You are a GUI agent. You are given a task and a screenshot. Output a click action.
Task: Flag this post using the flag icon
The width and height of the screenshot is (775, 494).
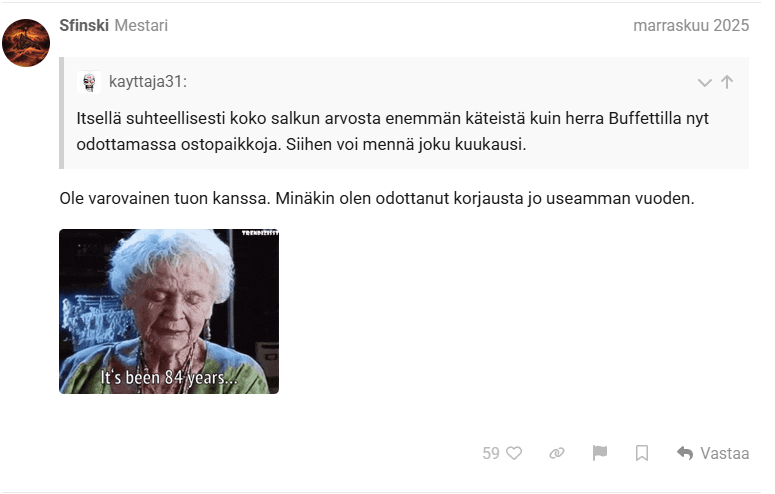(600, 453)
